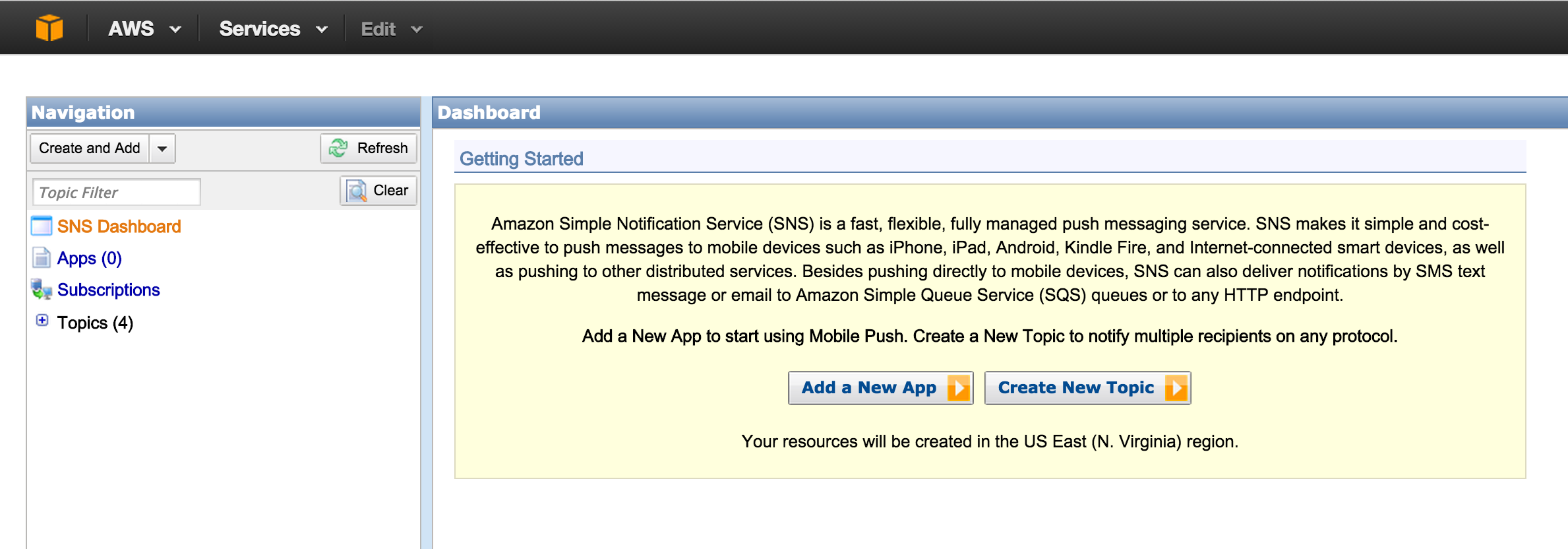This screenshot has width=1568, height=549.
Task: Open the Create and Add dropdown arrow
Action: (162, 148)
